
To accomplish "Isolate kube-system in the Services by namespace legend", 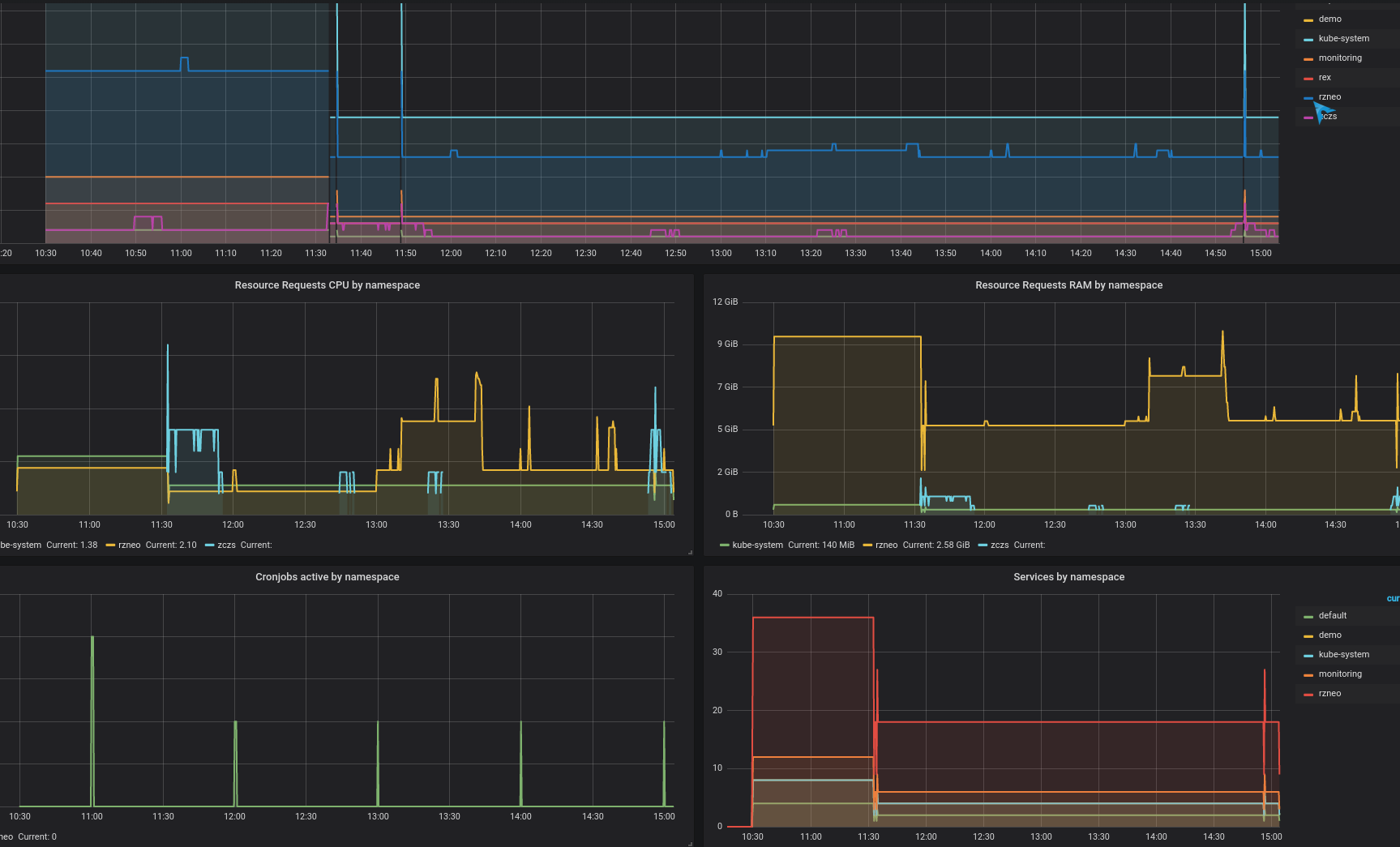I will (x=1344, y=655).
